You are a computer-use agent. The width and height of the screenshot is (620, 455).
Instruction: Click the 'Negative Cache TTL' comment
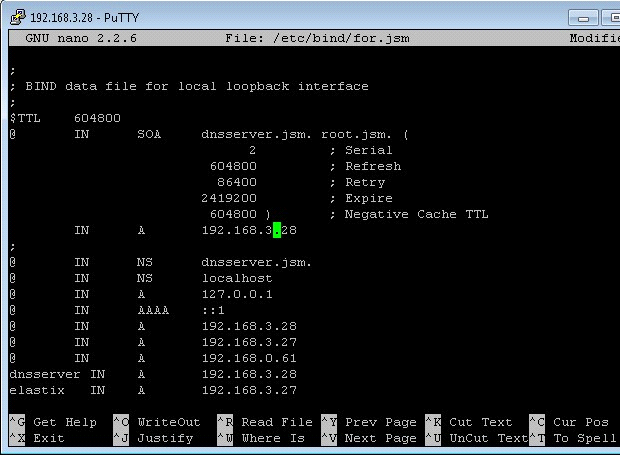coord(416,214)
